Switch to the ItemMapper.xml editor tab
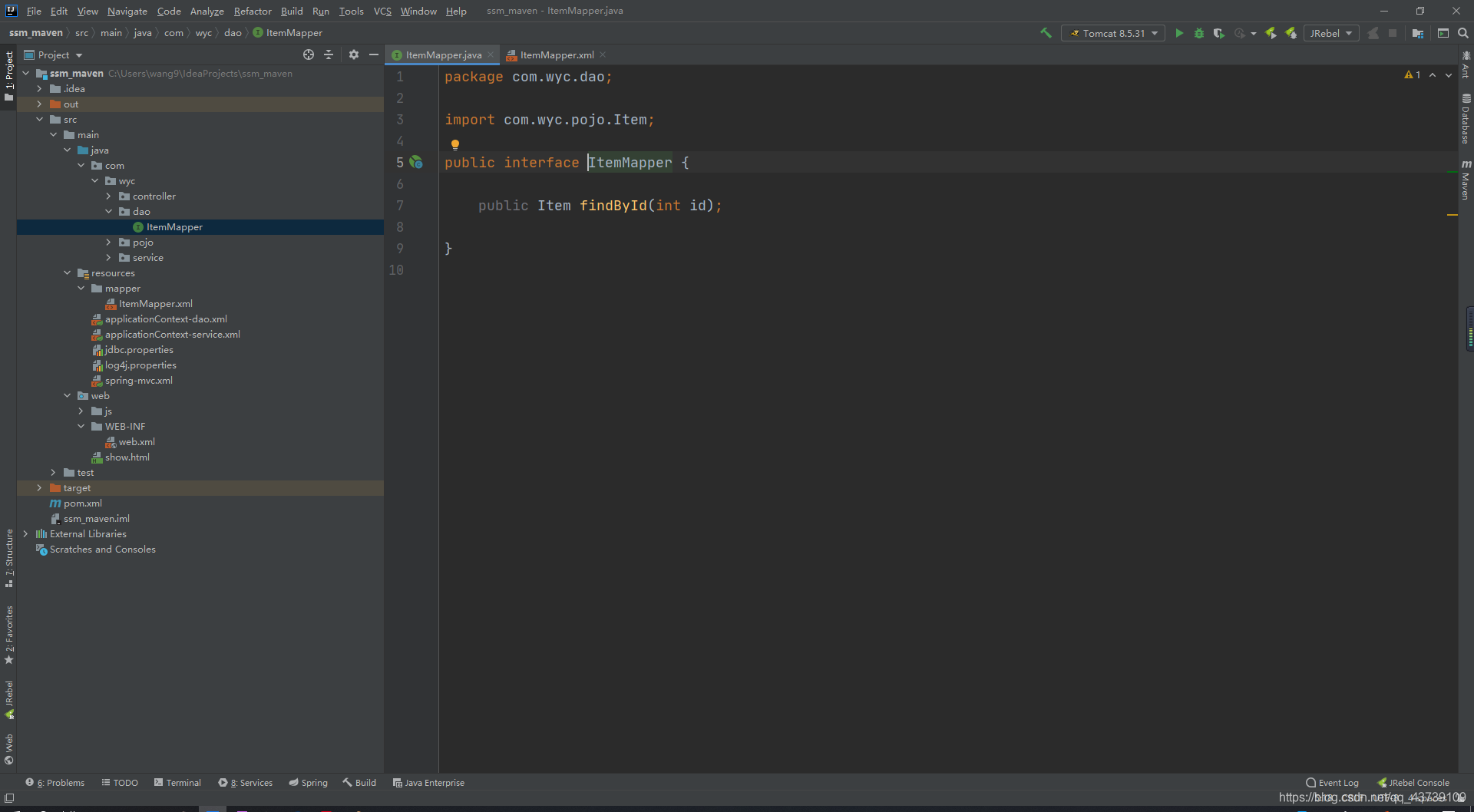The image size is (1474, 812). click(557, 54)
